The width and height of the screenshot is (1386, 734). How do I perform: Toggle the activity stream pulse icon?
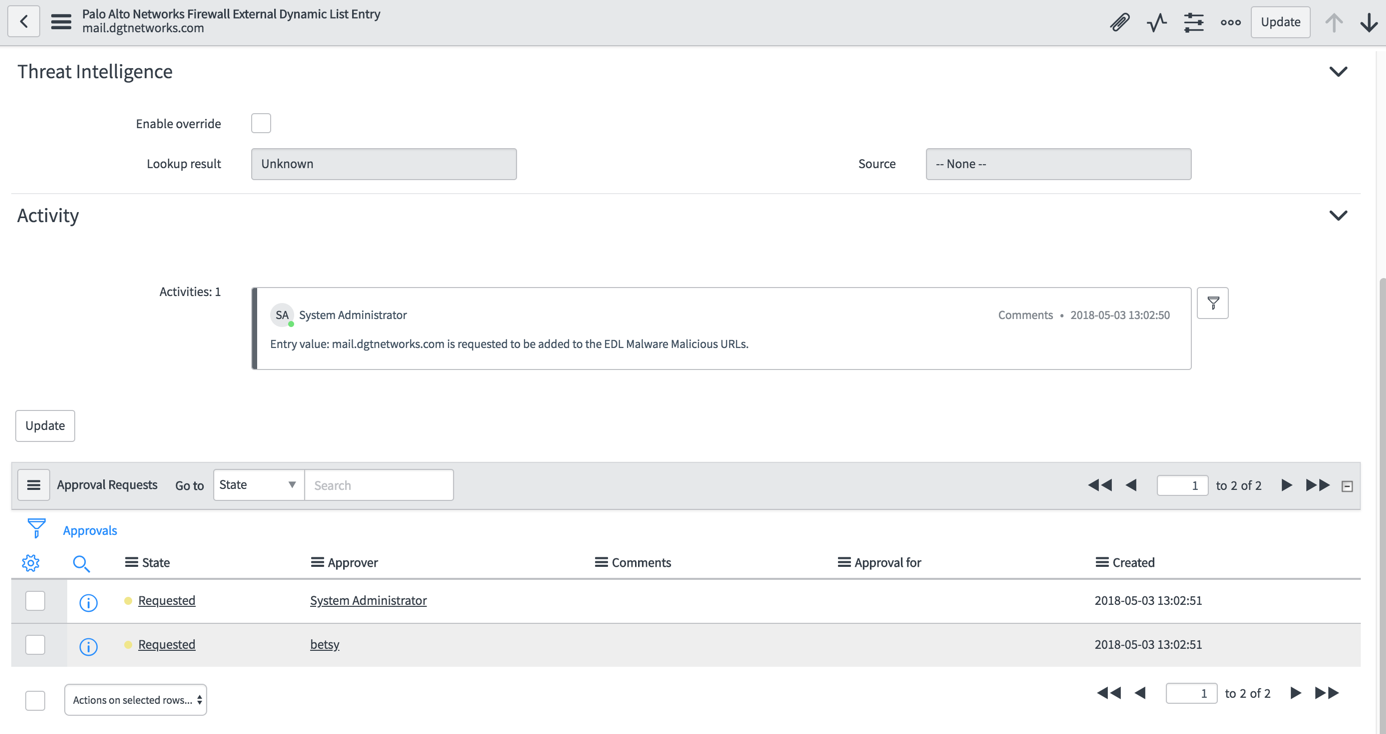point(1157,22)
